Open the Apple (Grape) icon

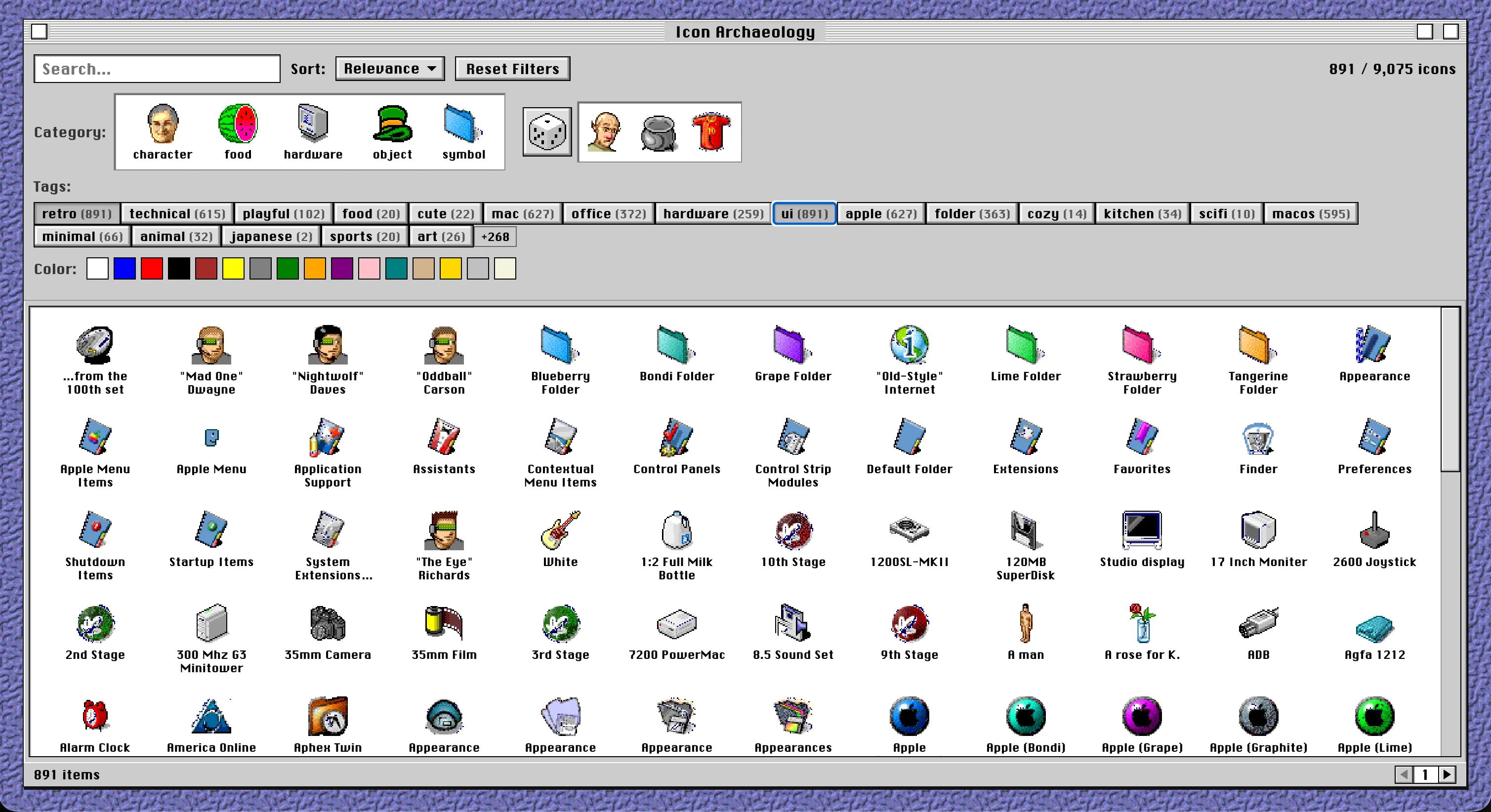click(1141, 716)
